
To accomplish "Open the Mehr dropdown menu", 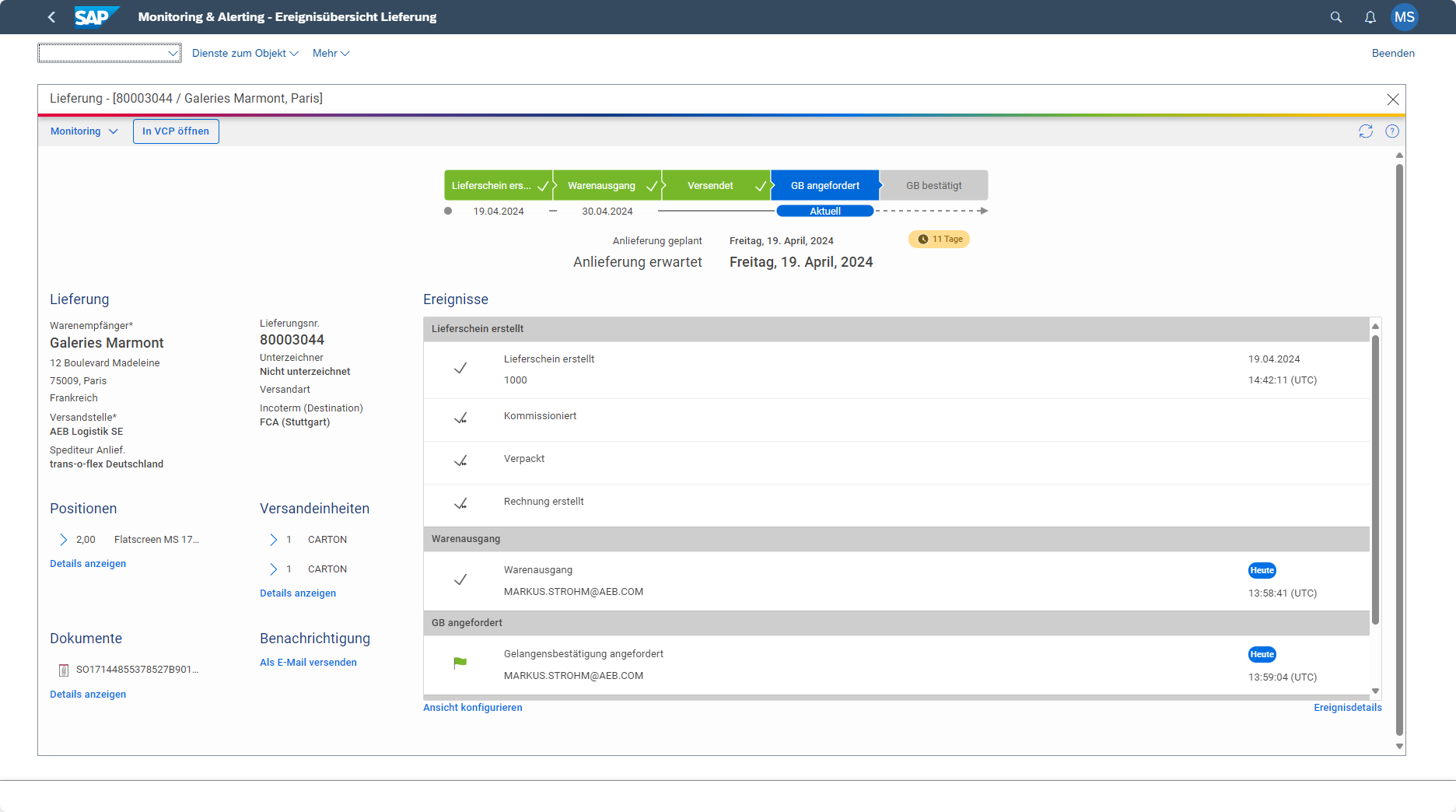I will (330, 53).
